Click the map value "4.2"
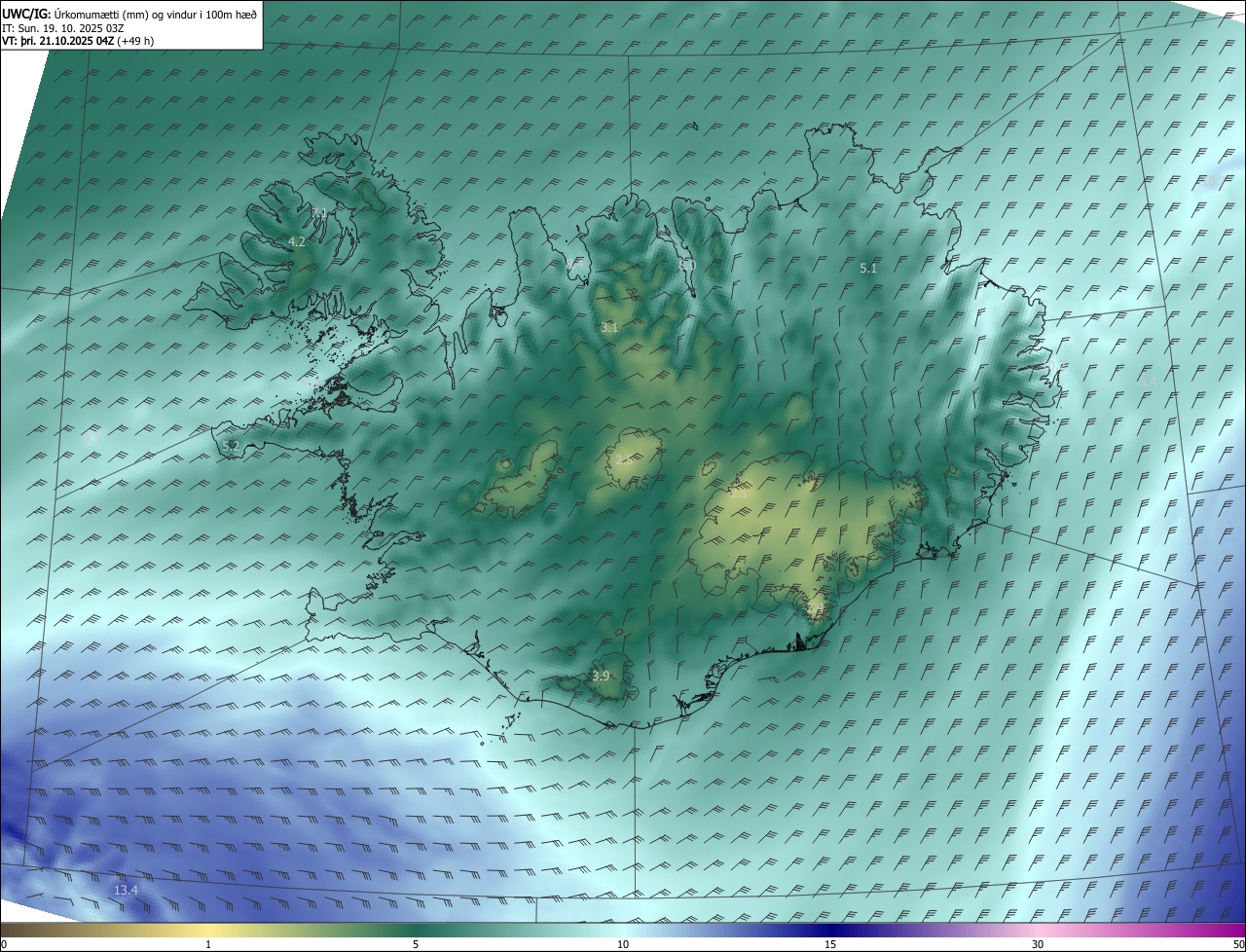 click(x=297, y=241)
